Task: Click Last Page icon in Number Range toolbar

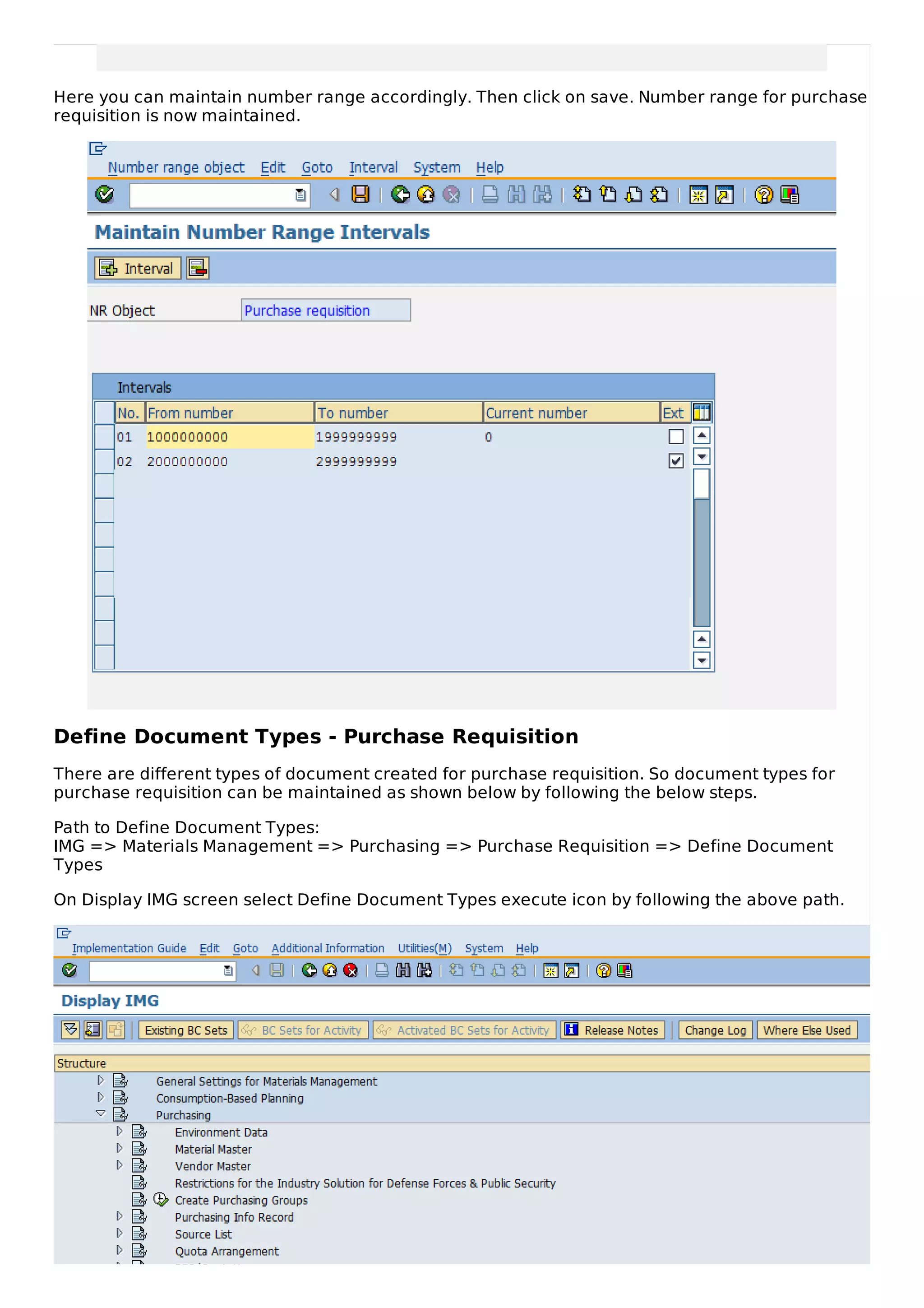Action: tap(659, 195)
